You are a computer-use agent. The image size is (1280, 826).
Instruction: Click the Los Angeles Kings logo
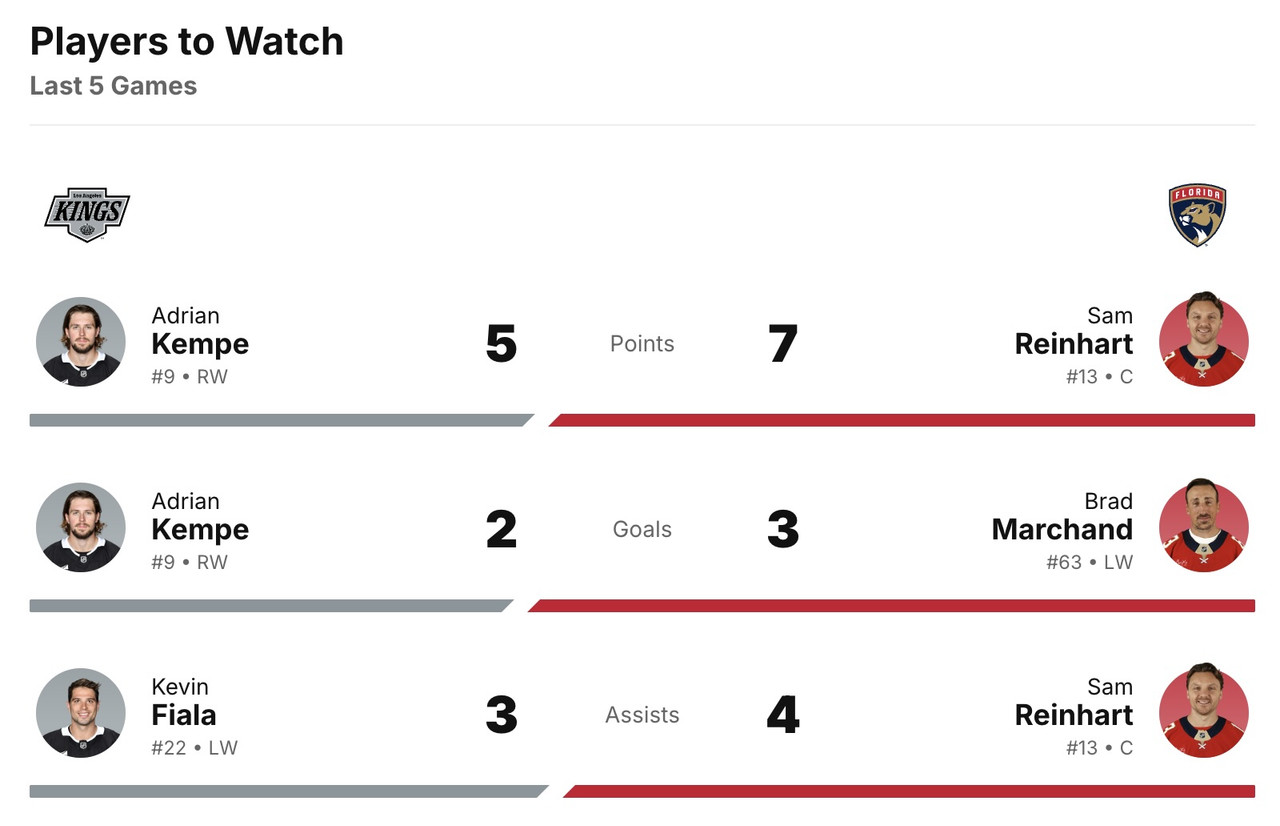pos(87,214)
